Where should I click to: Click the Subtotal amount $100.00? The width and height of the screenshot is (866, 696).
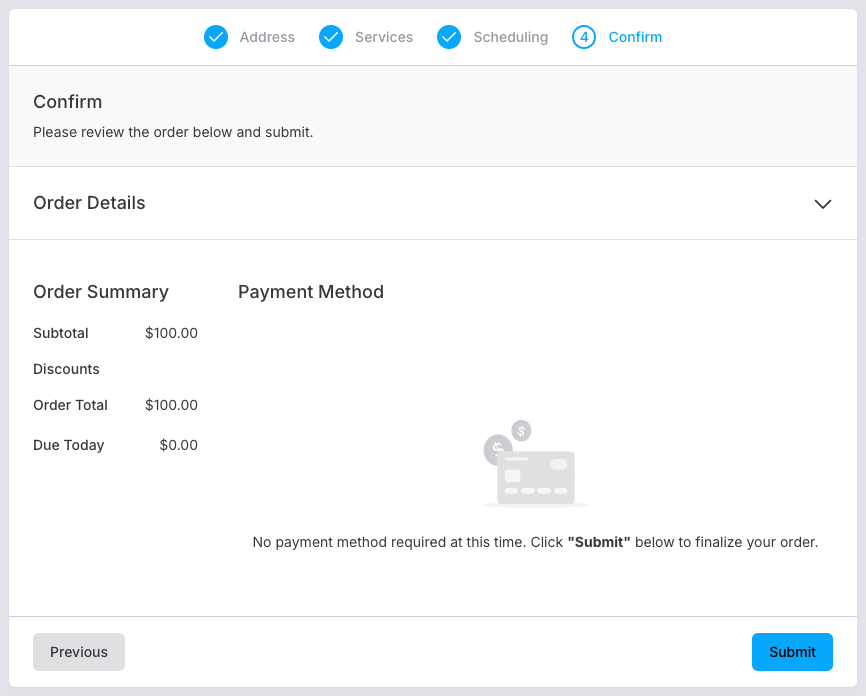[171, 333]
